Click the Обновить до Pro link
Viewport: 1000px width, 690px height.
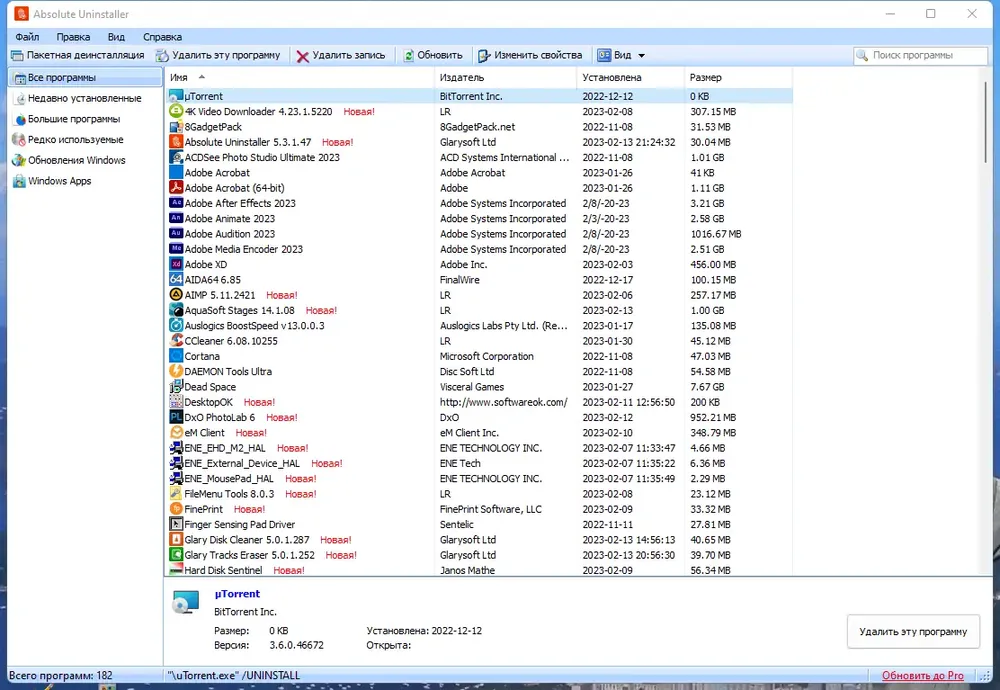922,675
